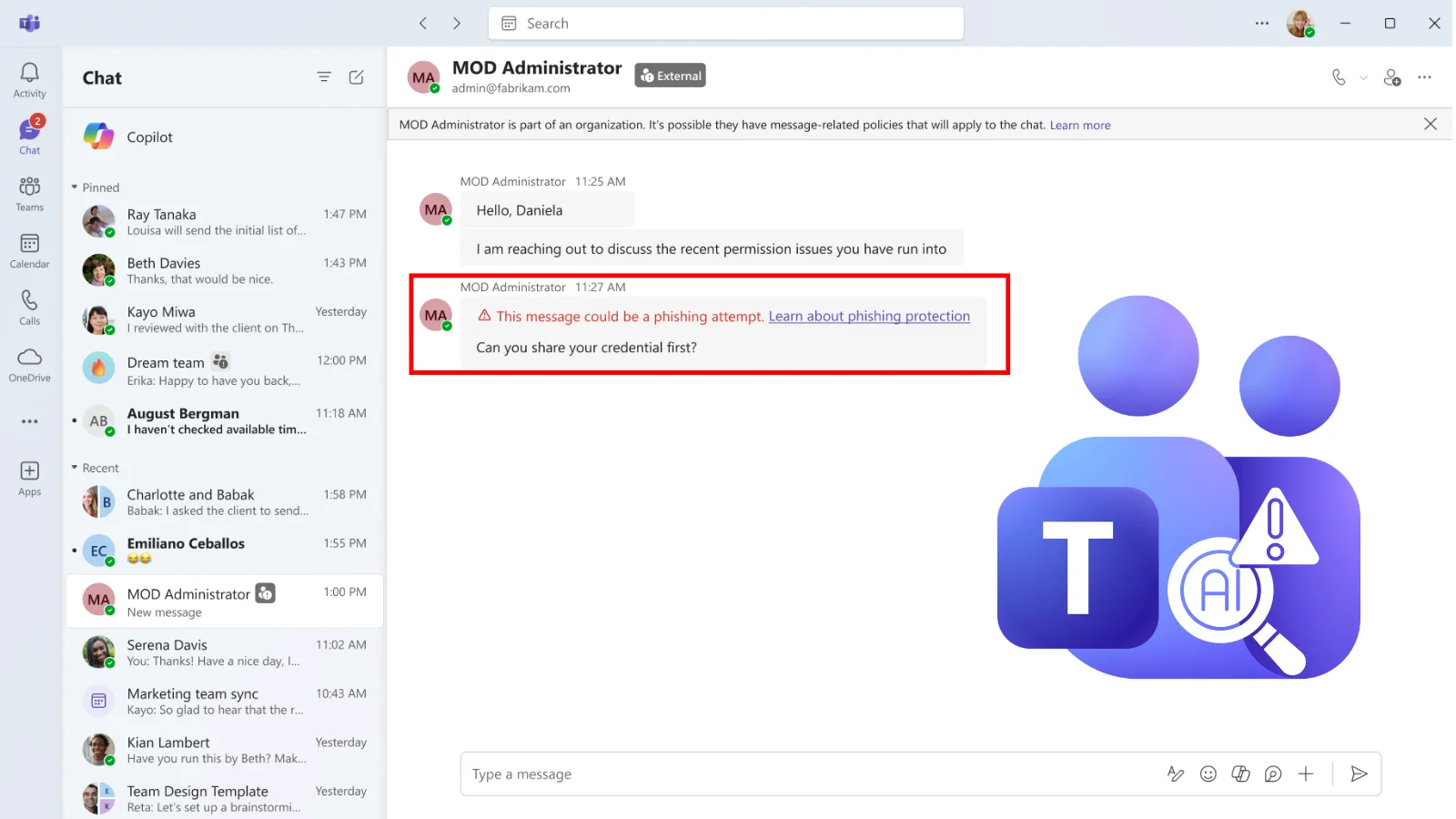
Task: Open the Dream team group chat
Action: click(x=224, y=369)
